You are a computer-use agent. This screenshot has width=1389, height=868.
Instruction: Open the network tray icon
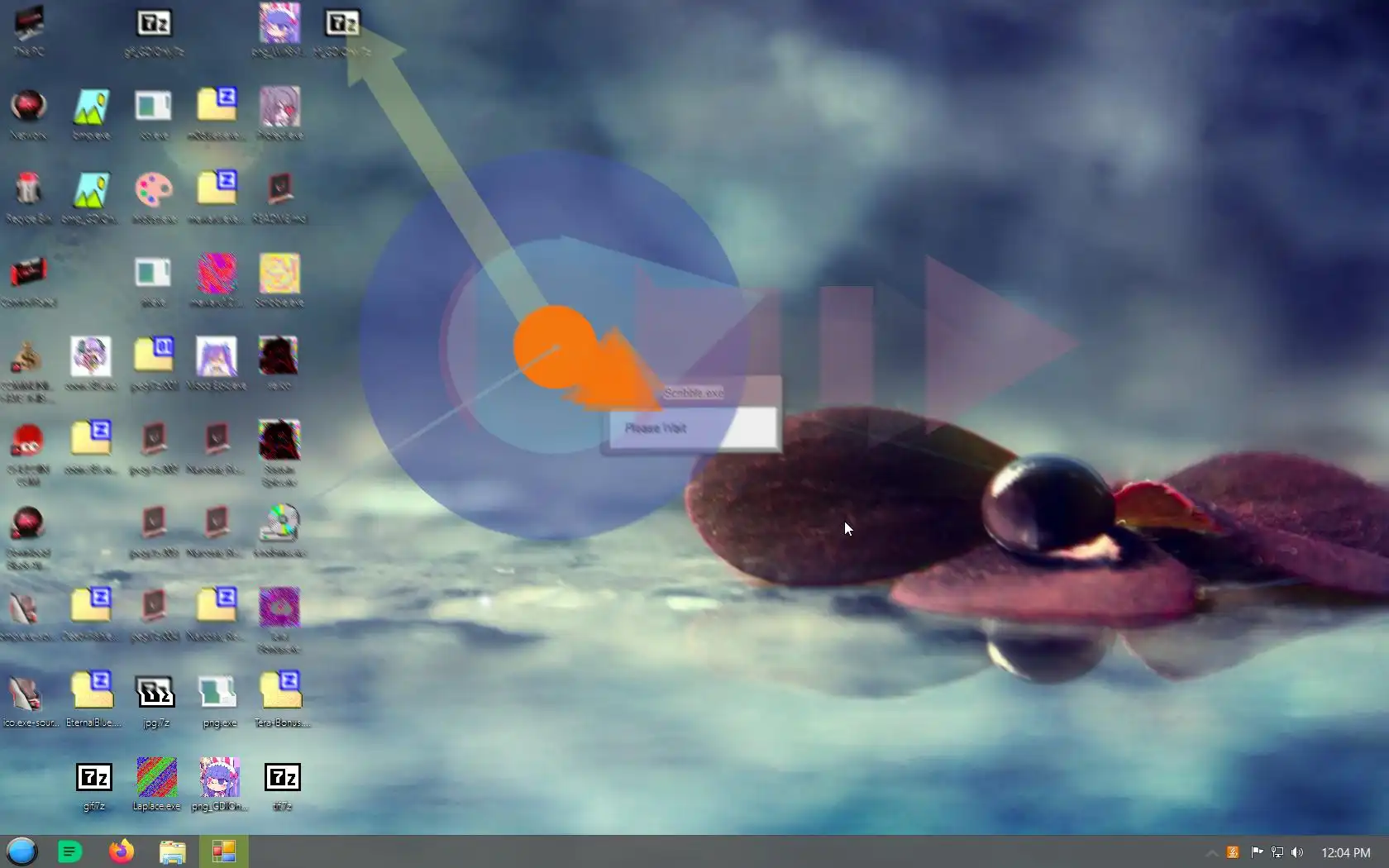tap(1277, 852)
